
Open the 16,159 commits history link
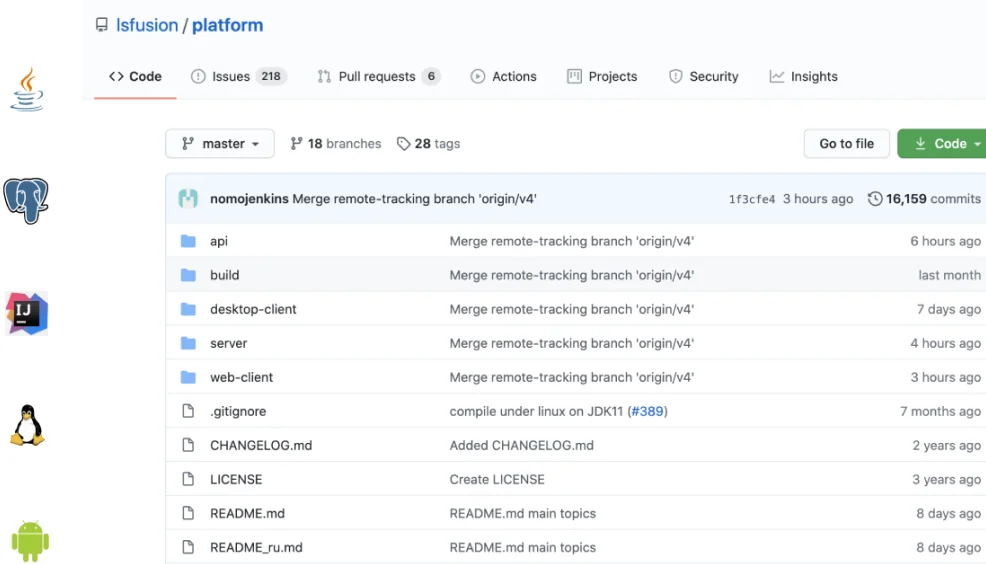924,199
